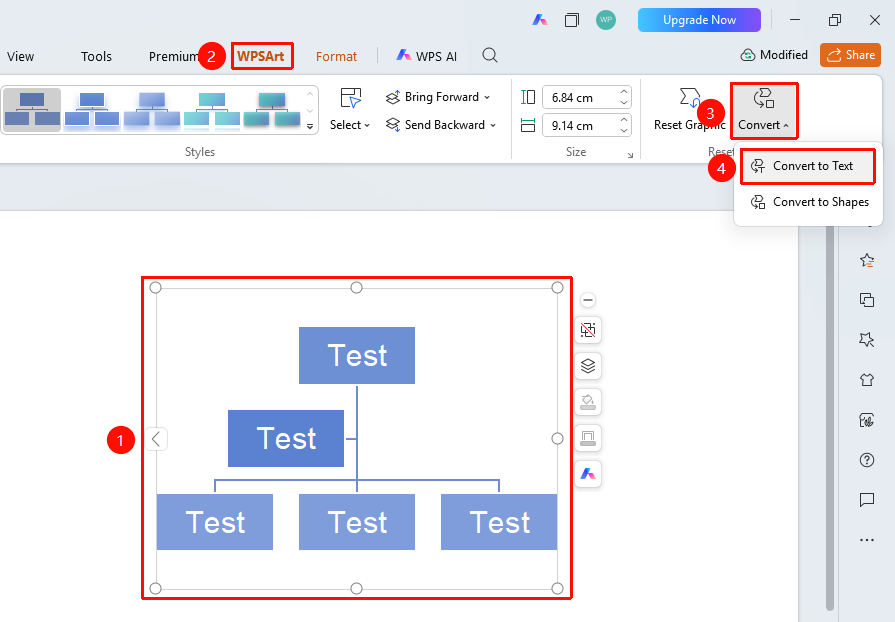Select the first flat blue style thumbnail
The image size is (895, 622).
pos(32,110)
